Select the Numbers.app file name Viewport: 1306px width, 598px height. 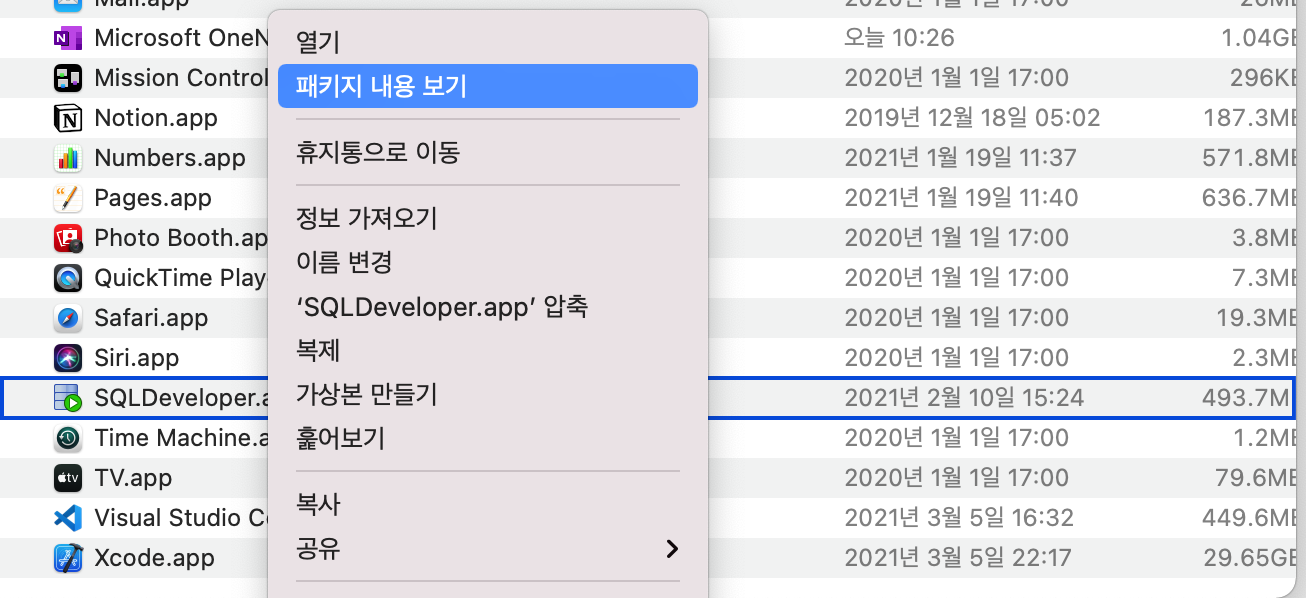(x=170, y=158)
